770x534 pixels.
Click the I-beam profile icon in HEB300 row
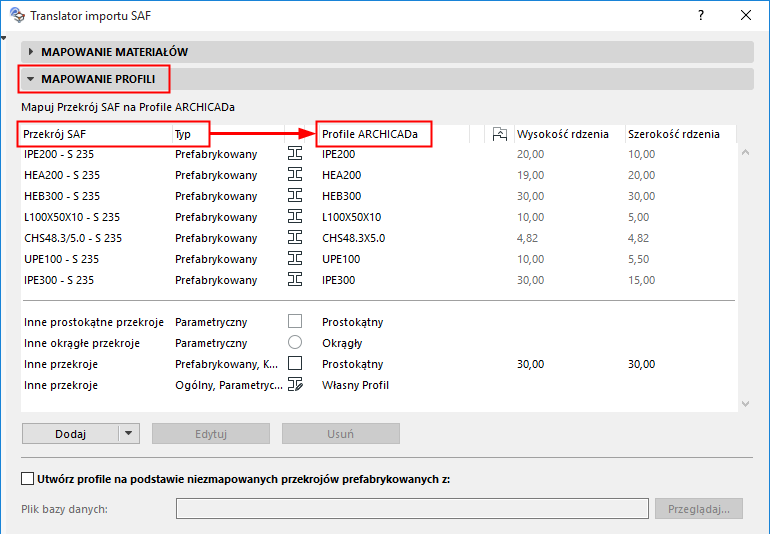pos(295,196)
